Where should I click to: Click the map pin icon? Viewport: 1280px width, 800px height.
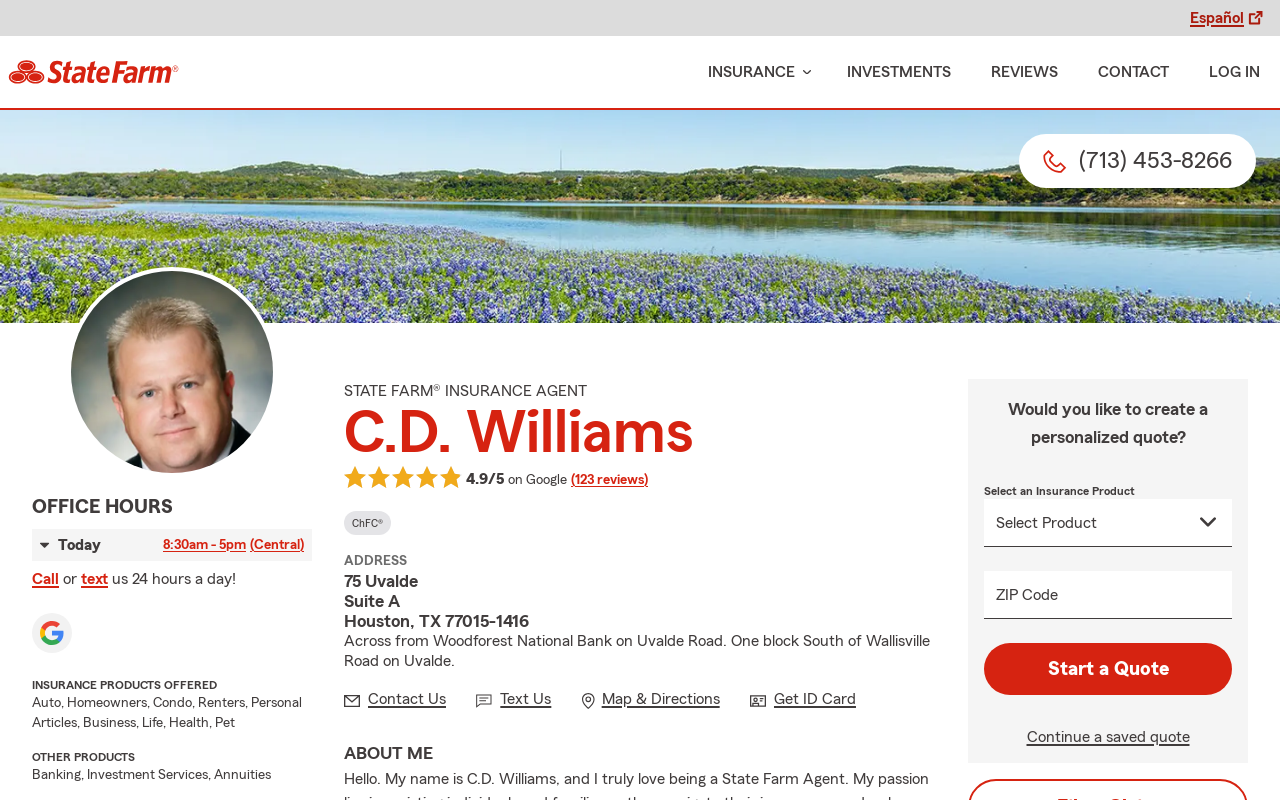588,700
